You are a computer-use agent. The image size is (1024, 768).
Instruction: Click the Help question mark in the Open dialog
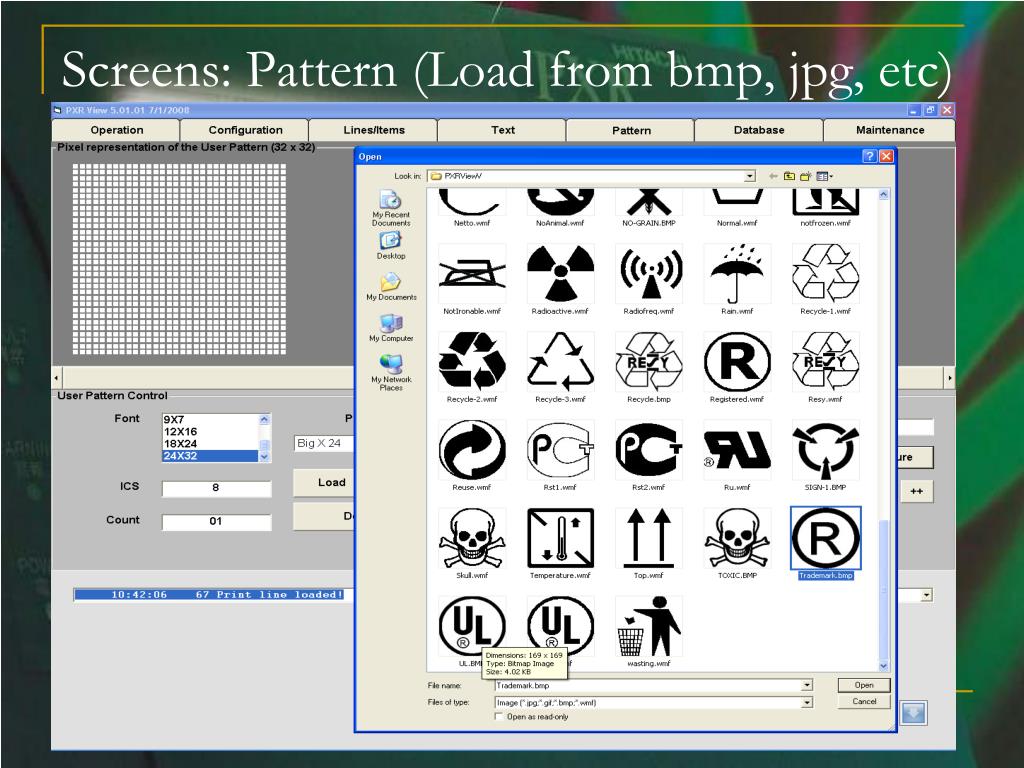click(869, 156)
